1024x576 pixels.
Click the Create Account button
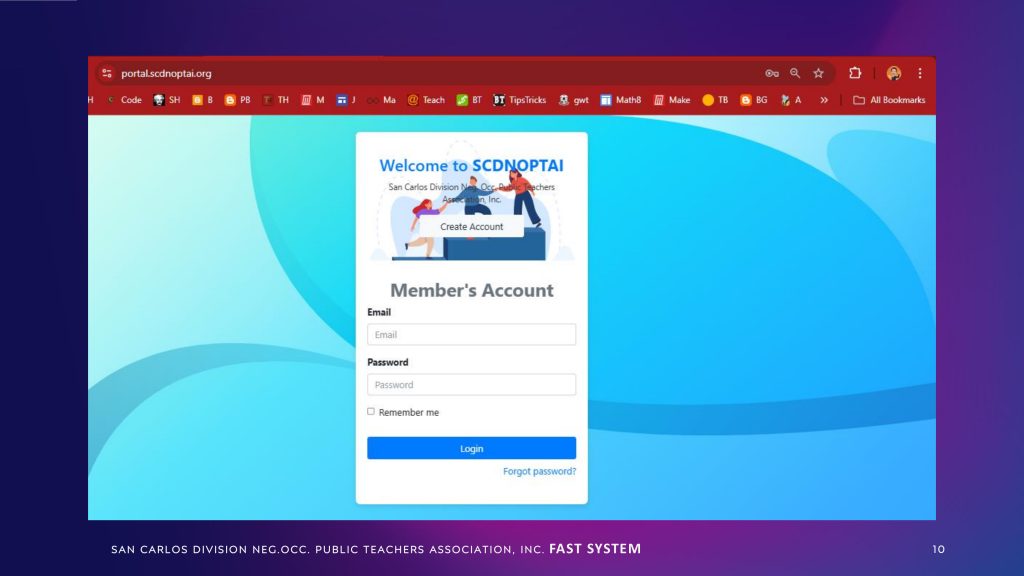(x=472, y=227)
